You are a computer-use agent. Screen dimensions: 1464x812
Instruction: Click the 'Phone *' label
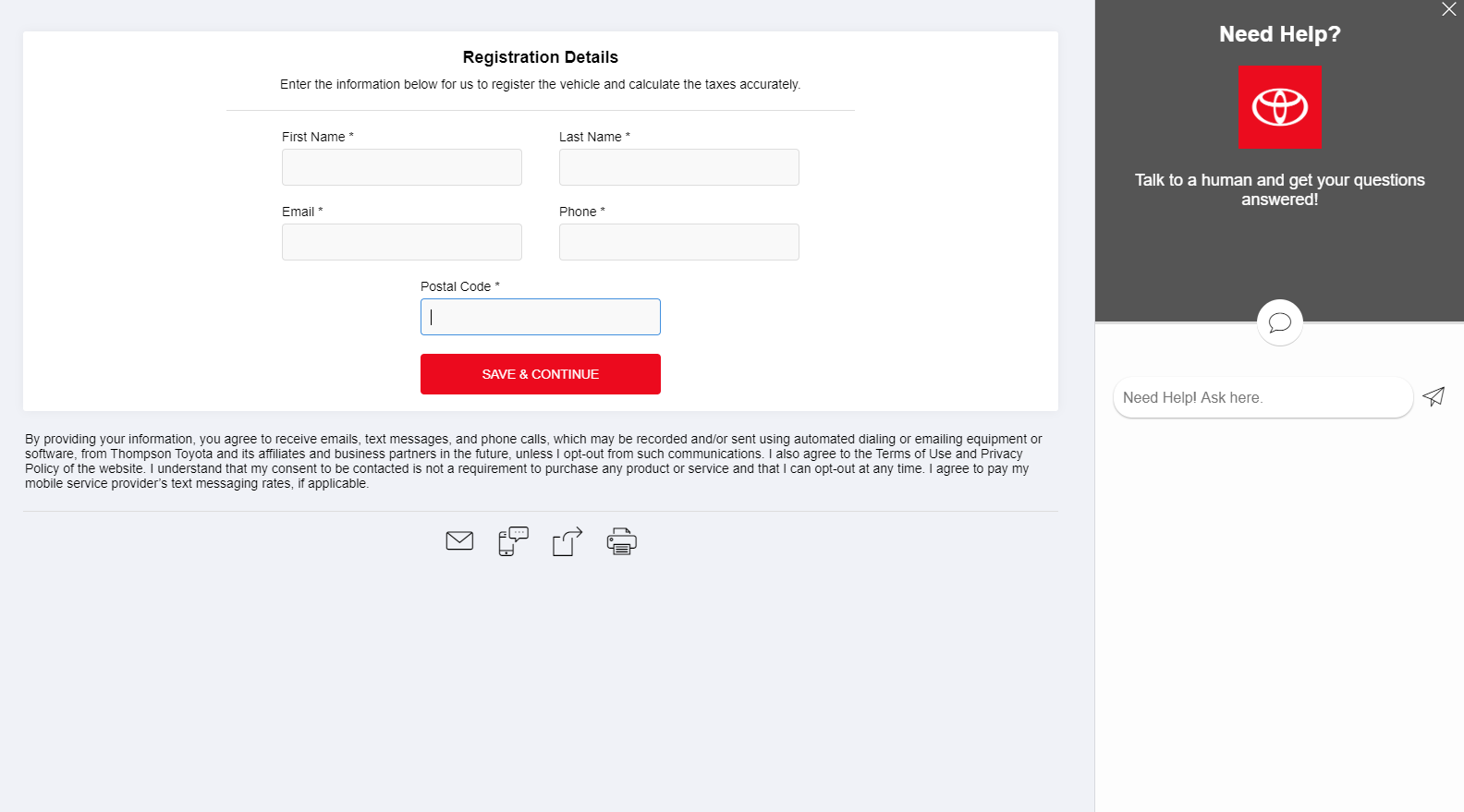[582, 212]
